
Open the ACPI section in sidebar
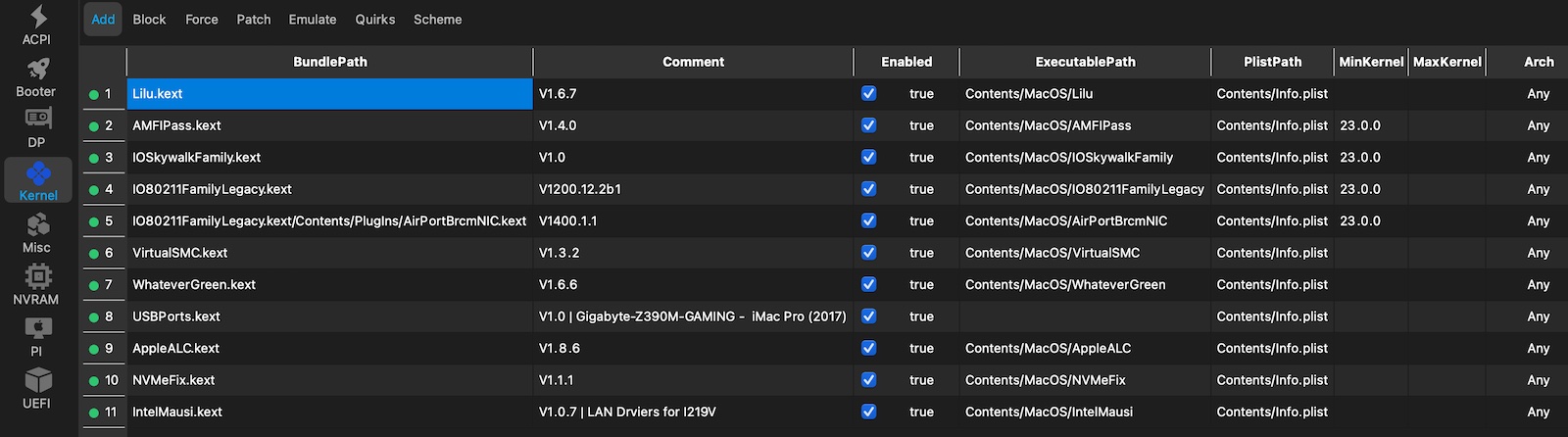pyautogui.click(x=37, y=24)
